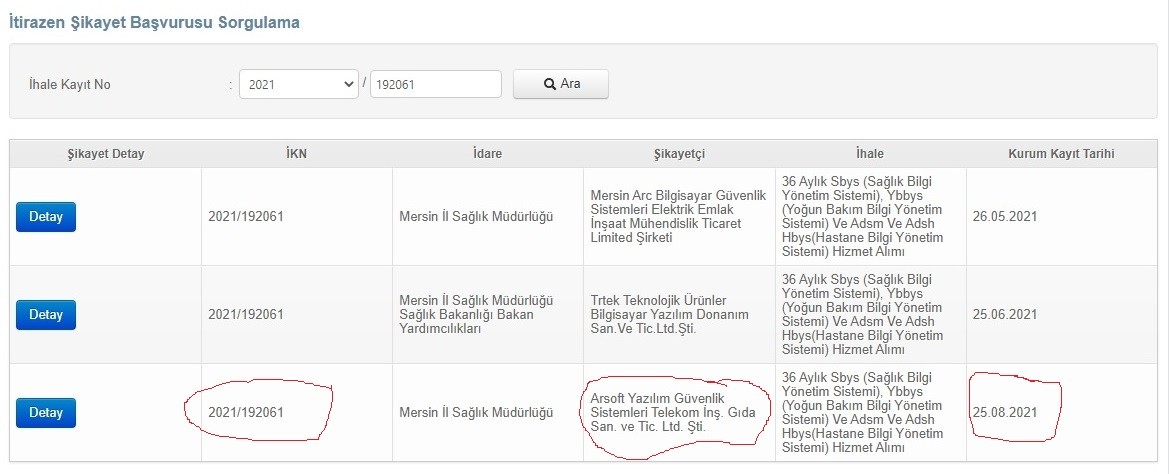This screenshot has width=1169, height=474.
Task: Click the Ara search button
Action: coord(561,84)
